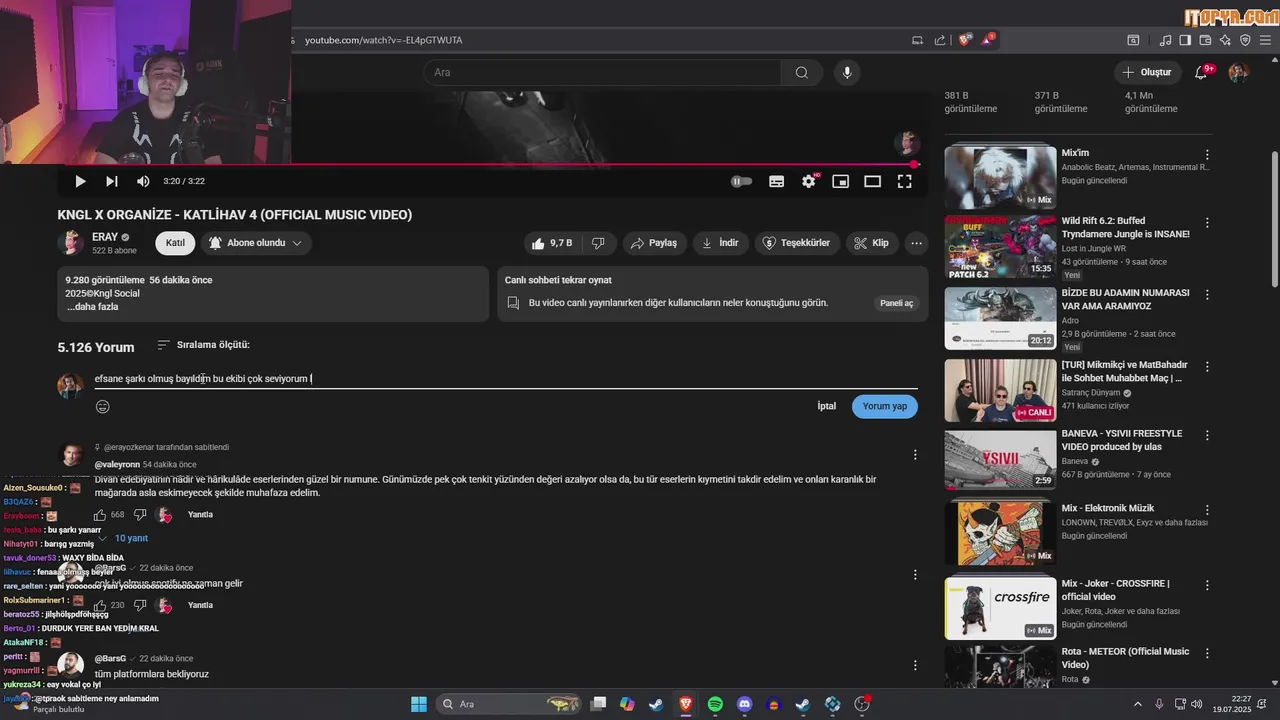Skip to the next video
The image size is (1280, 720).
tap(111, 181)
